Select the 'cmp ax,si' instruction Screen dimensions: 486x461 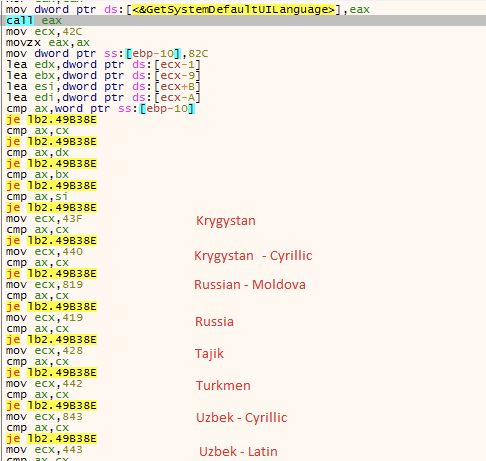37,197
